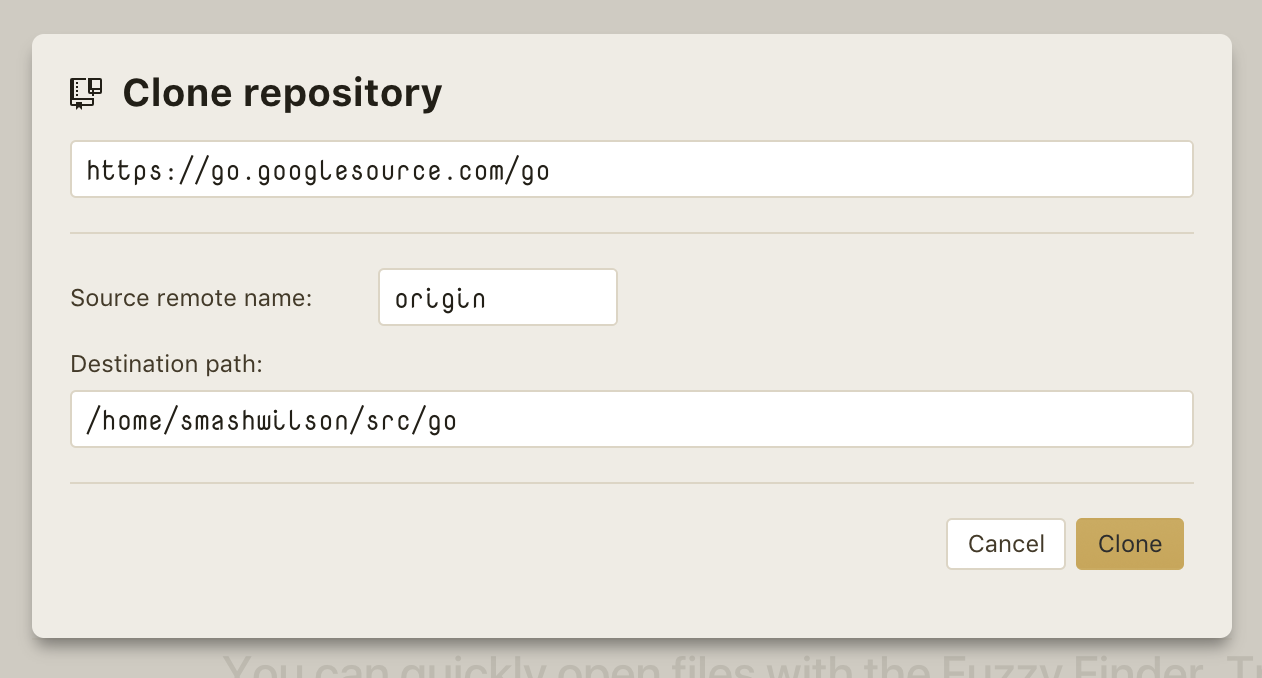Click the repository clone icon beside the title
Viewport: 1262px width, 678px height.
(85, 92)
